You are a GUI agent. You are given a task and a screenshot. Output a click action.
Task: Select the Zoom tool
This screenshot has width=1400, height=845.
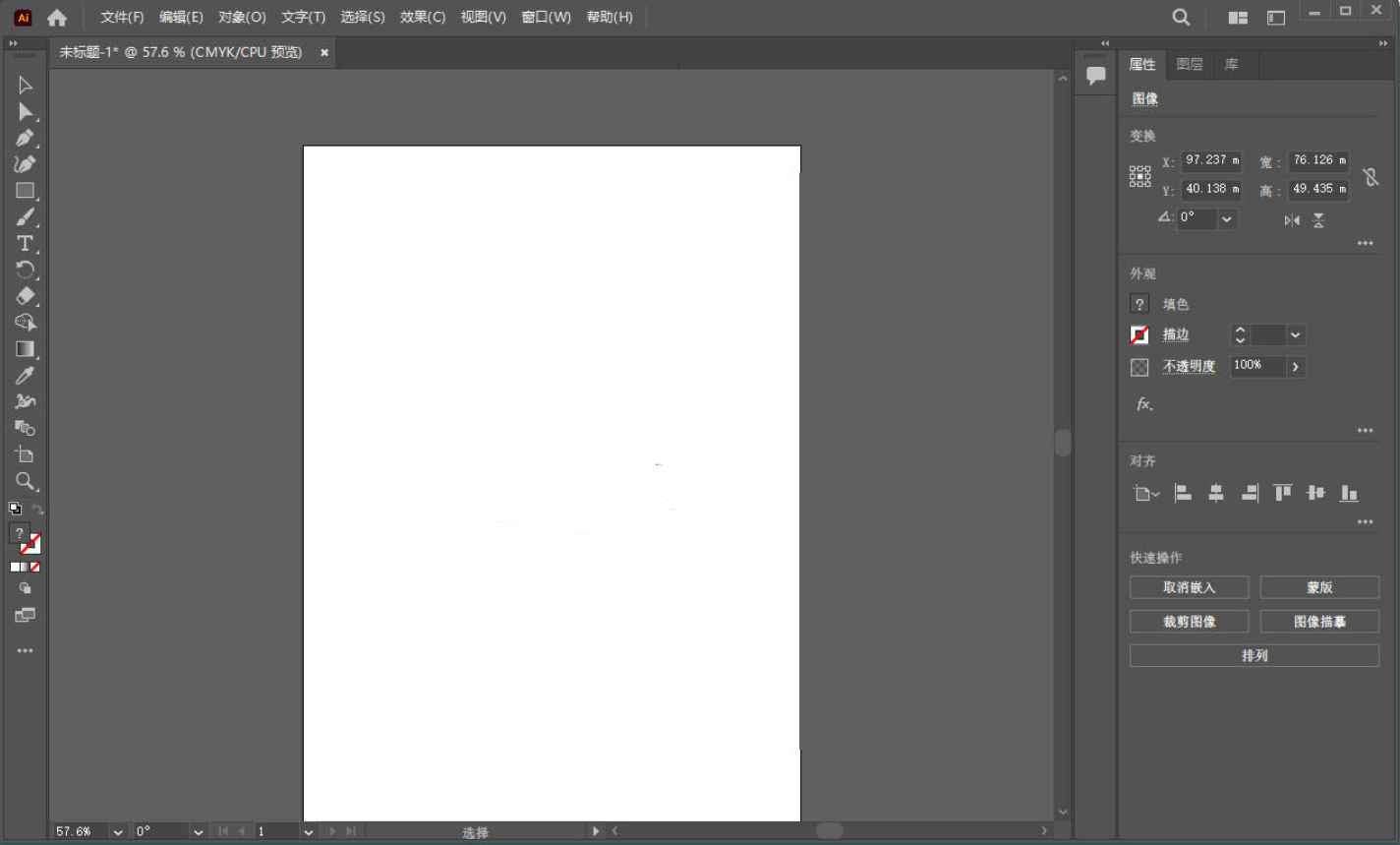26,481
